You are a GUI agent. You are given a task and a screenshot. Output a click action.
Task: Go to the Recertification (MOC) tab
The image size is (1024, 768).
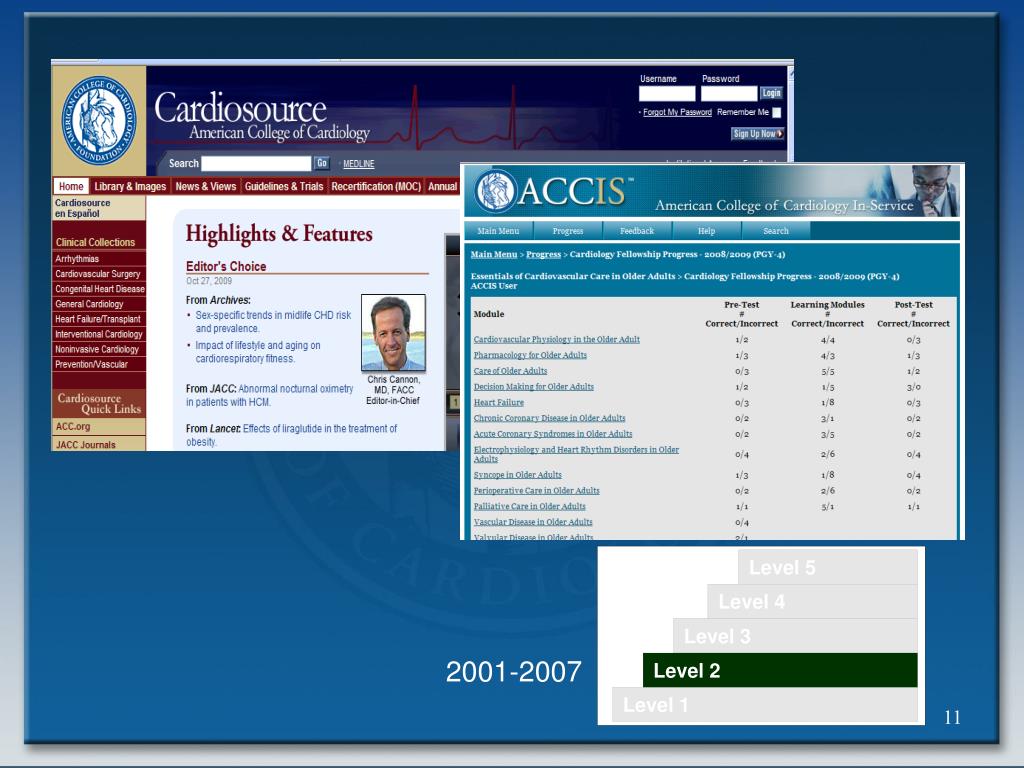(x=376, y=186)
